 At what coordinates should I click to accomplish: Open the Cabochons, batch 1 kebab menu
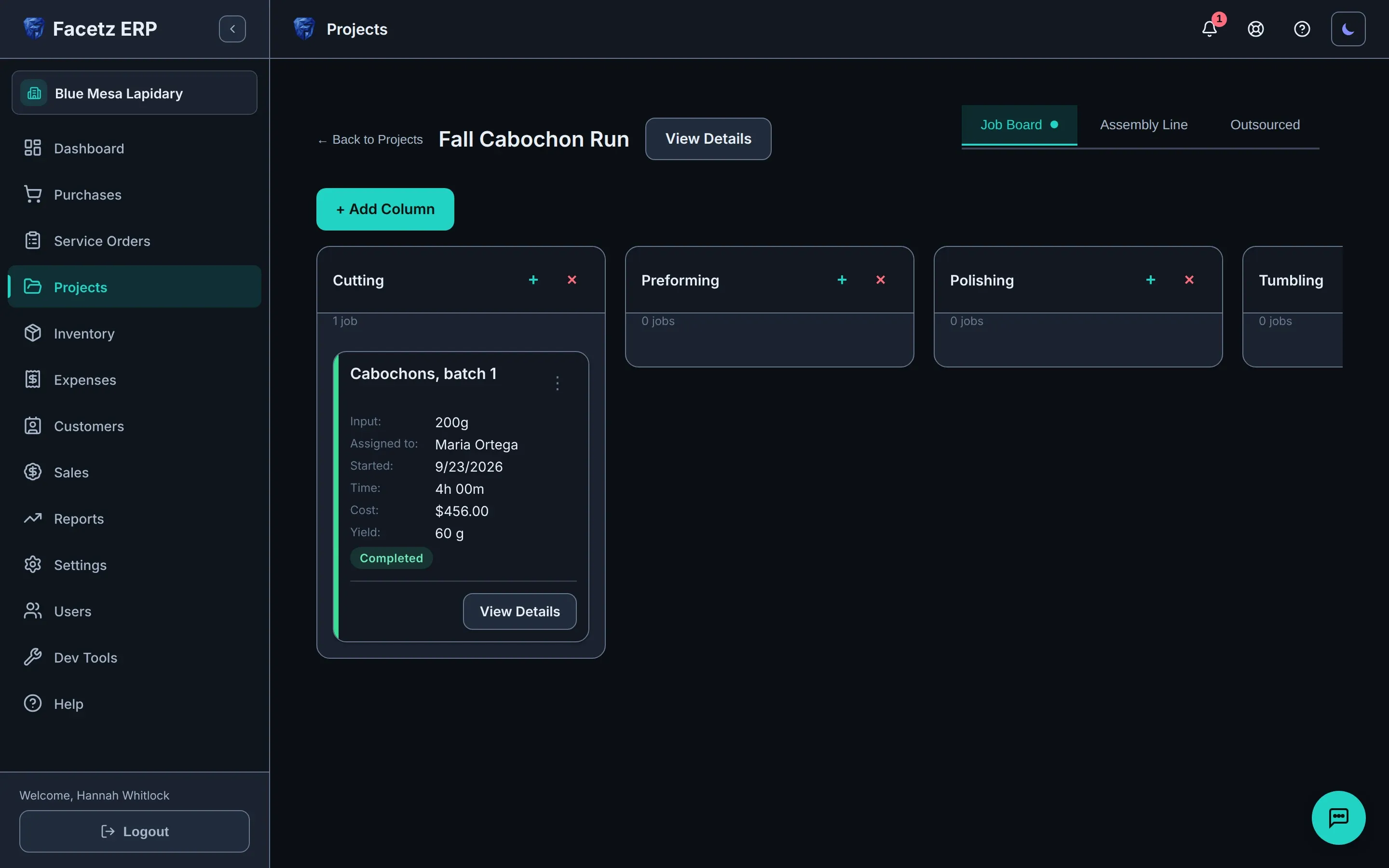point(557,383)
